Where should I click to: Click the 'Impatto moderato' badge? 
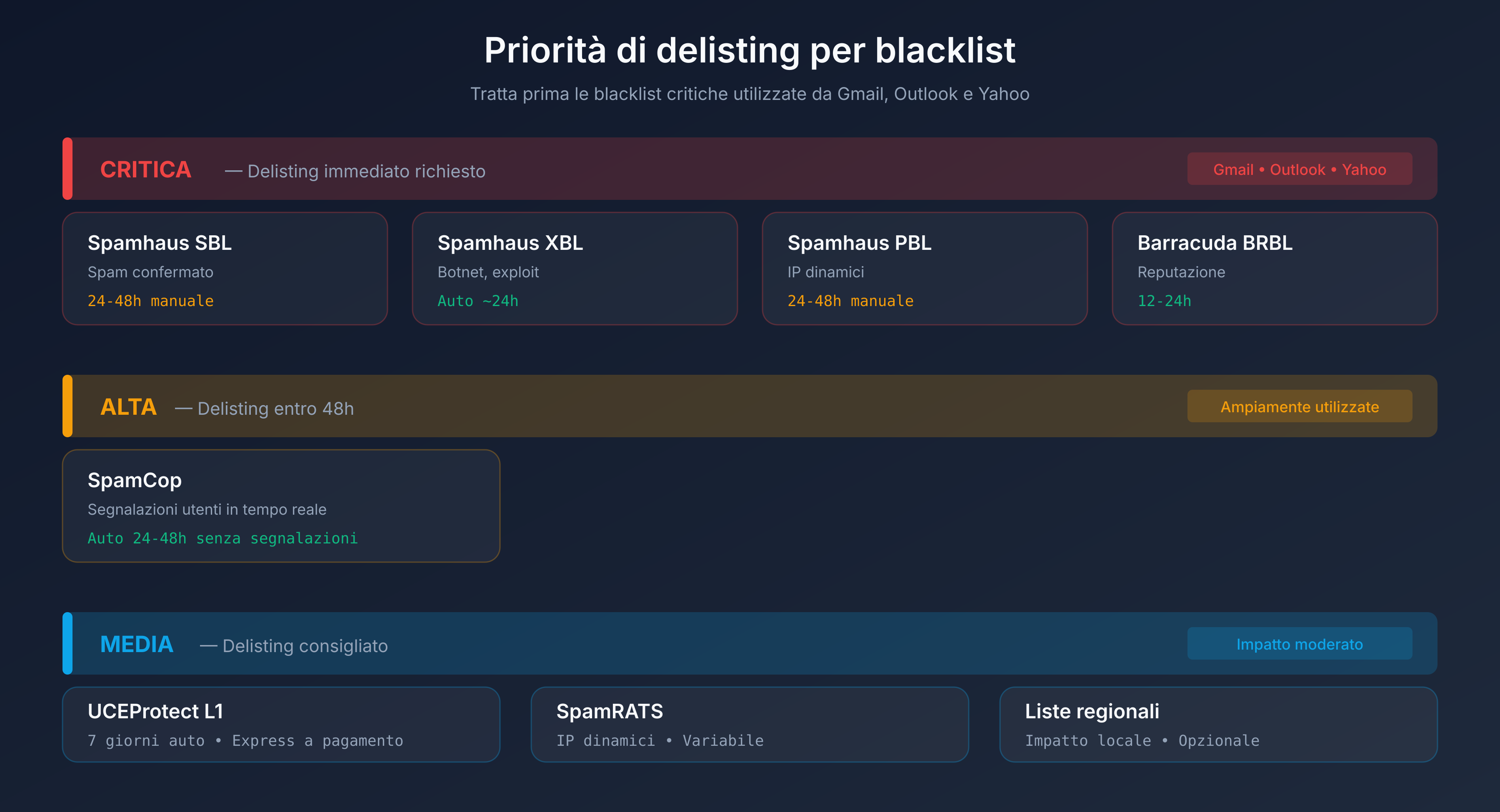(x=1300, y=644)
